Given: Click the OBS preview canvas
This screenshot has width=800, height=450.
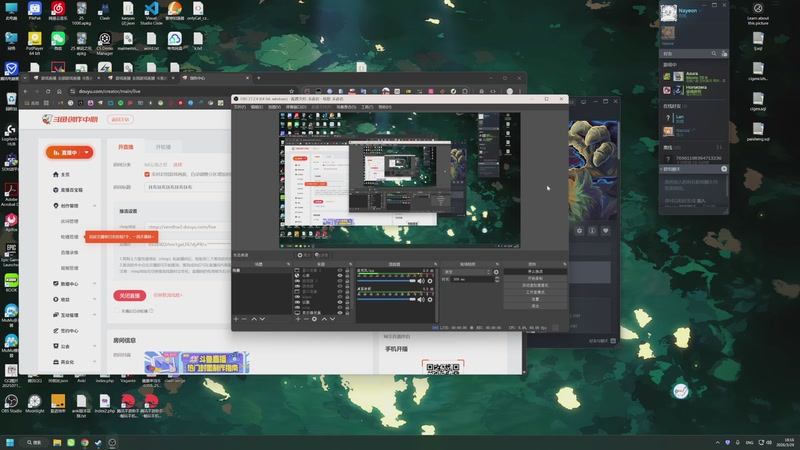Looking at the screenshot, I should 399,180.
